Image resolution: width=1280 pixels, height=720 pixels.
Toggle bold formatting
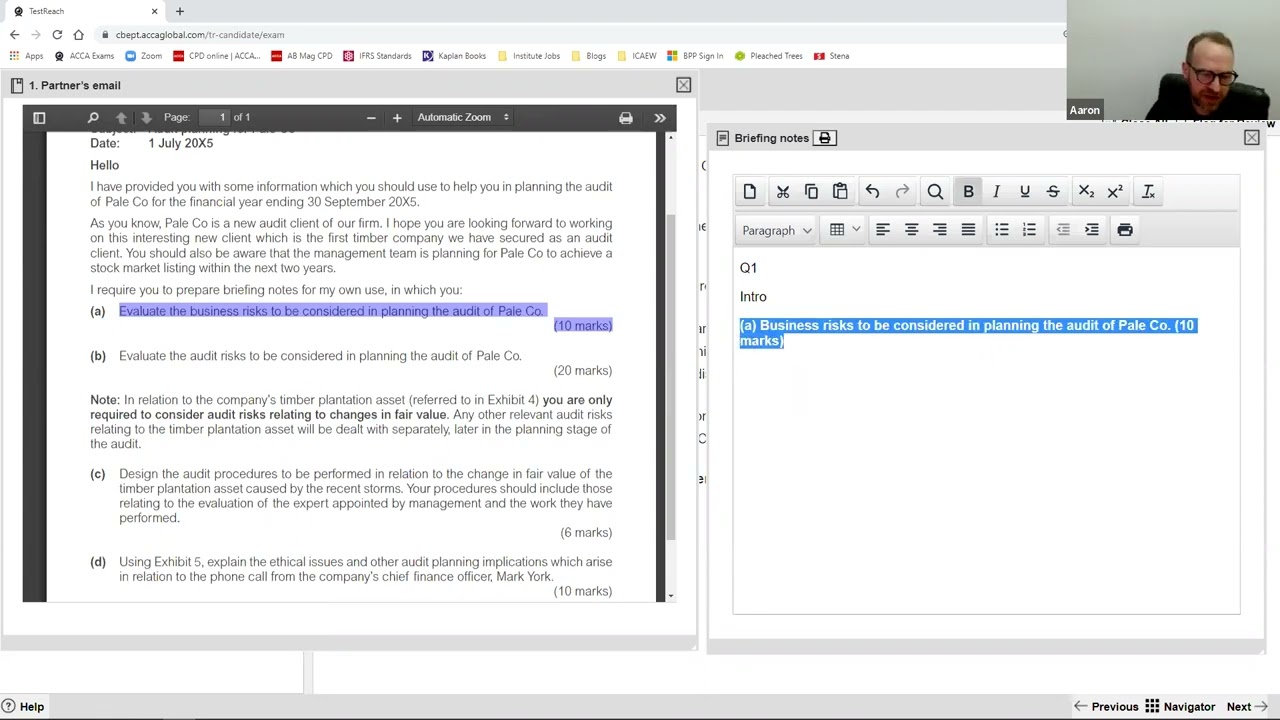click(x=968, y=192)
